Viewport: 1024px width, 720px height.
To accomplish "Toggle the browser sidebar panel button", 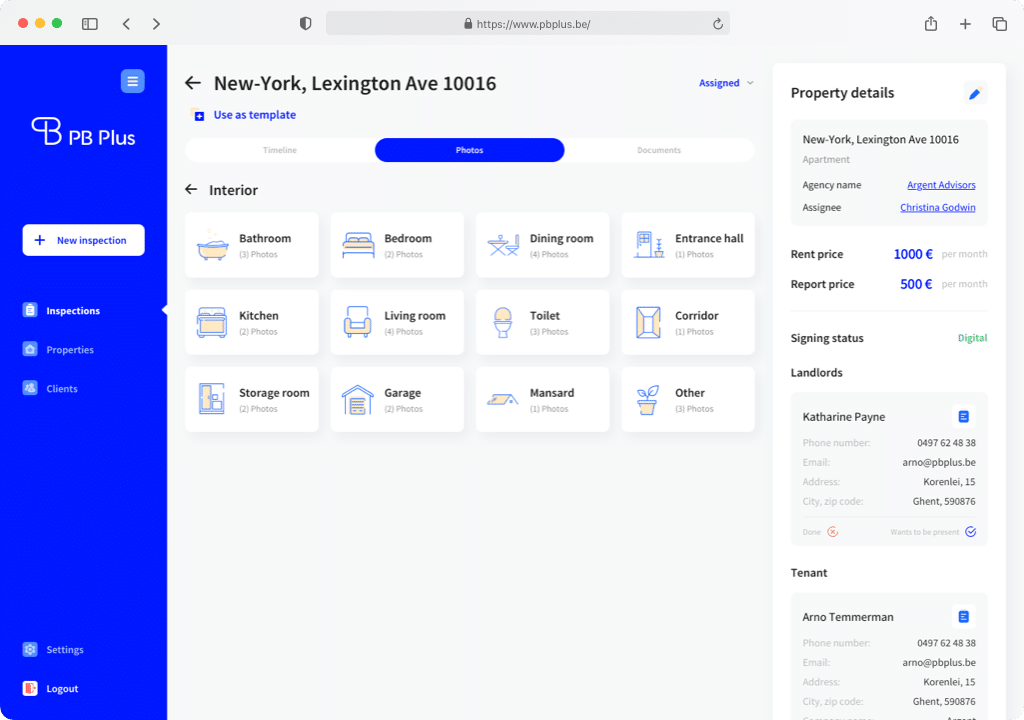I will click(89, 24).
